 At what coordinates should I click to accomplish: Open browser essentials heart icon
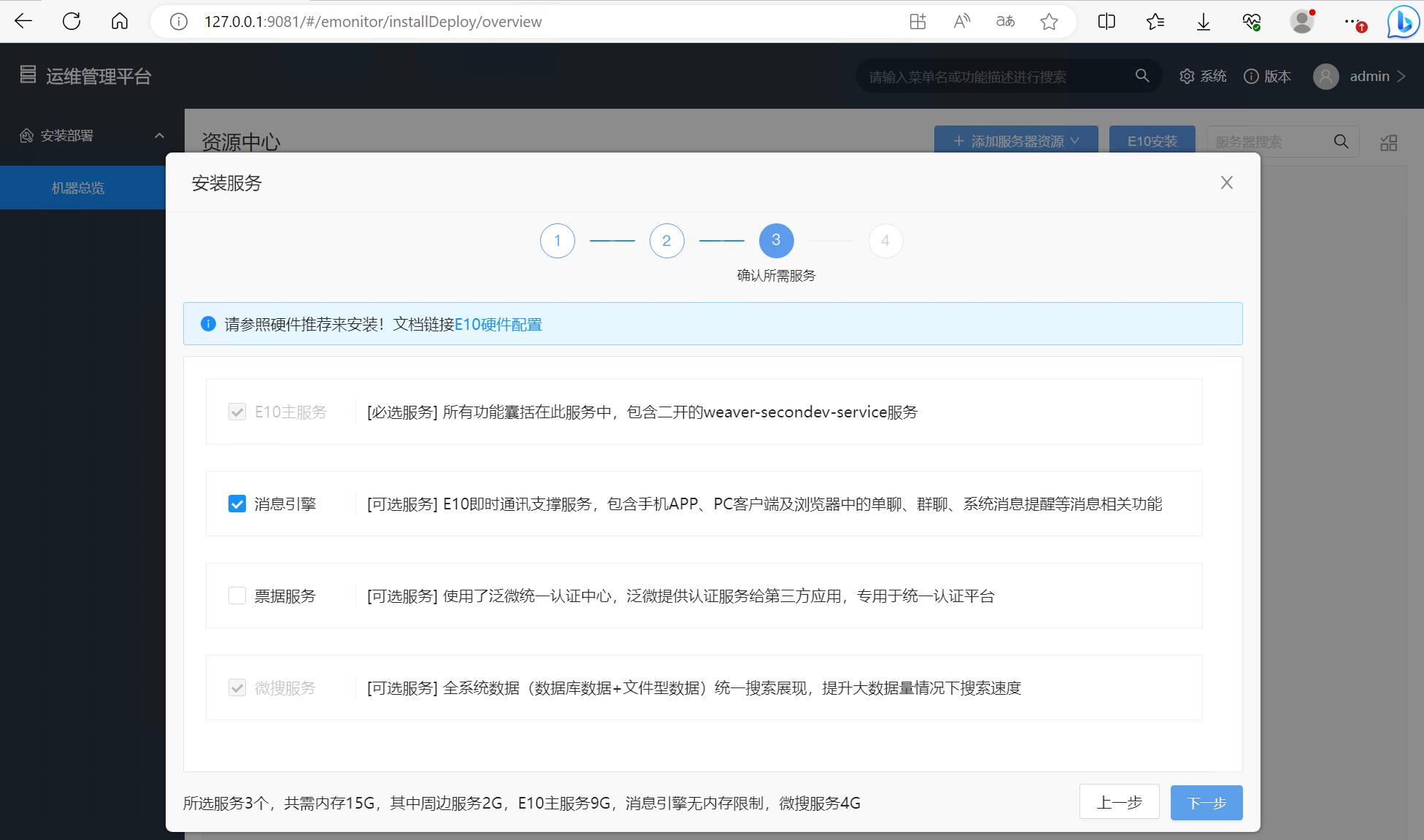click(x=1252, y=22)
